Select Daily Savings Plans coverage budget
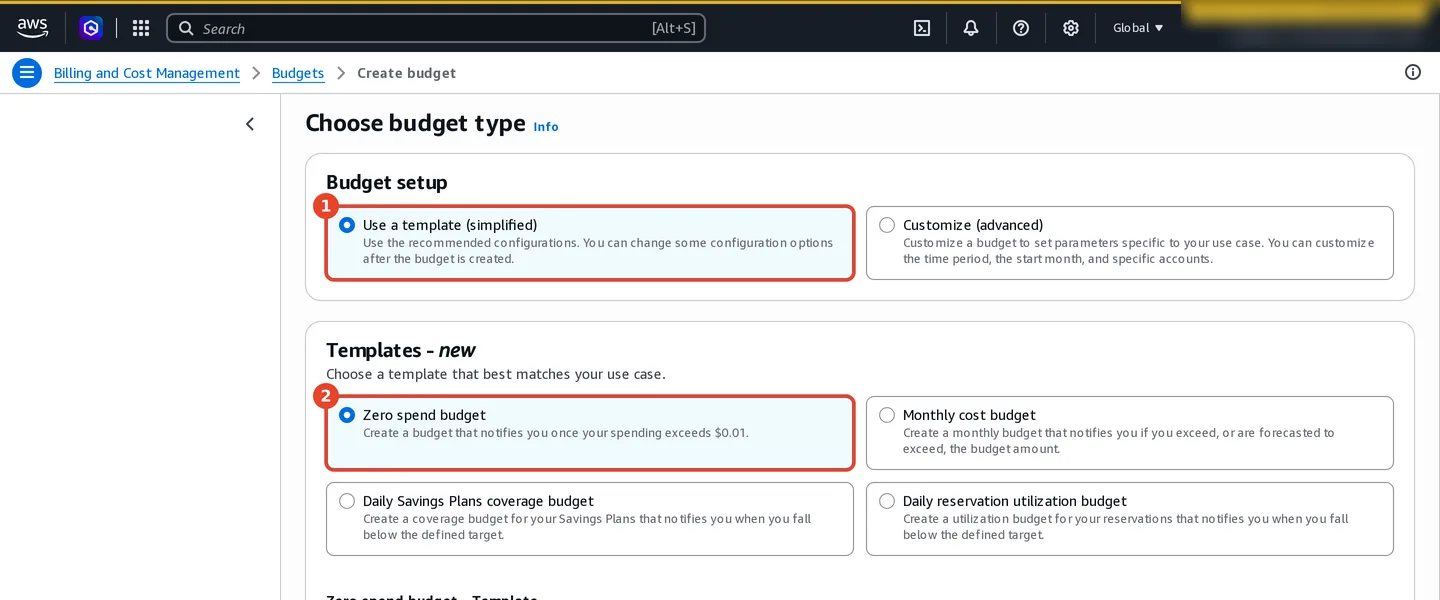 (x=590, y=519)
